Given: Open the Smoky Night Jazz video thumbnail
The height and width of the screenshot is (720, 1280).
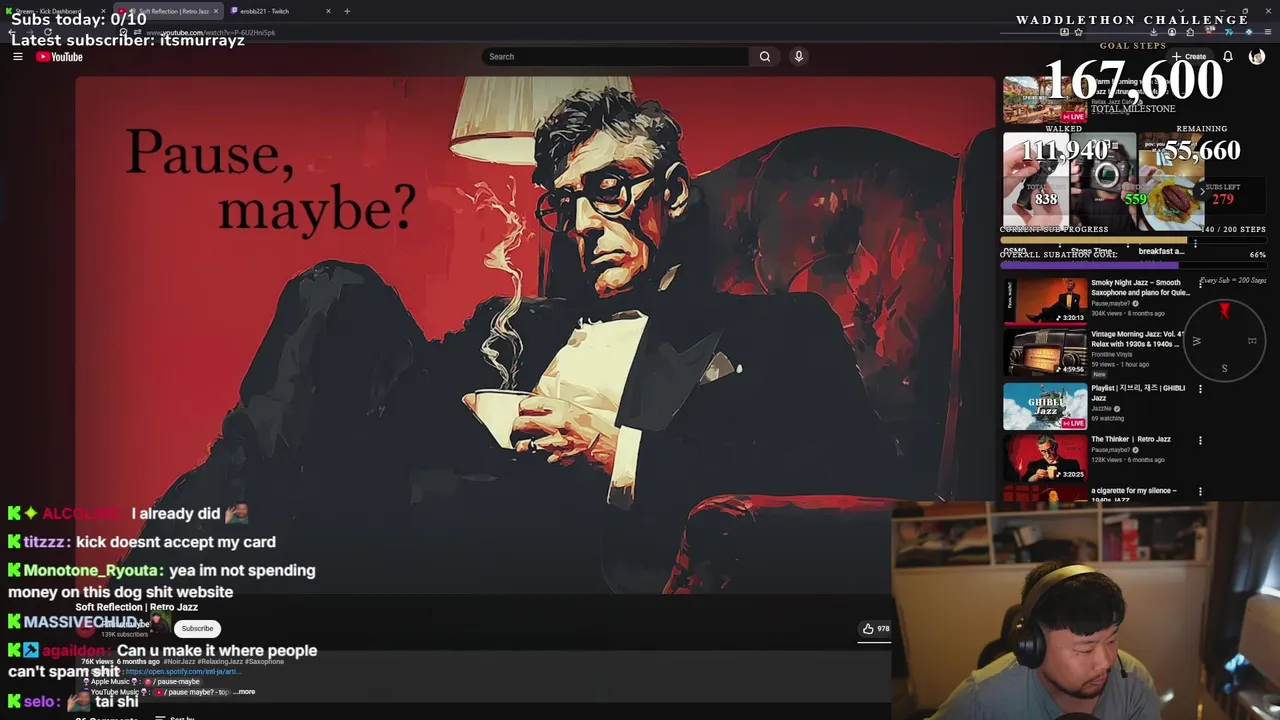Looking at the screenshot, I should 1044,301.
